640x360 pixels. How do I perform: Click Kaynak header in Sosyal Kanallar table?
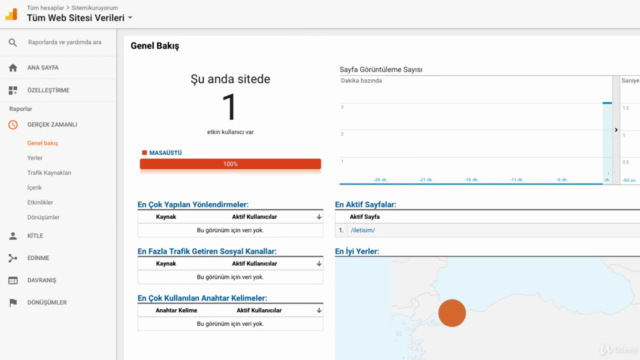pos(166,264)
